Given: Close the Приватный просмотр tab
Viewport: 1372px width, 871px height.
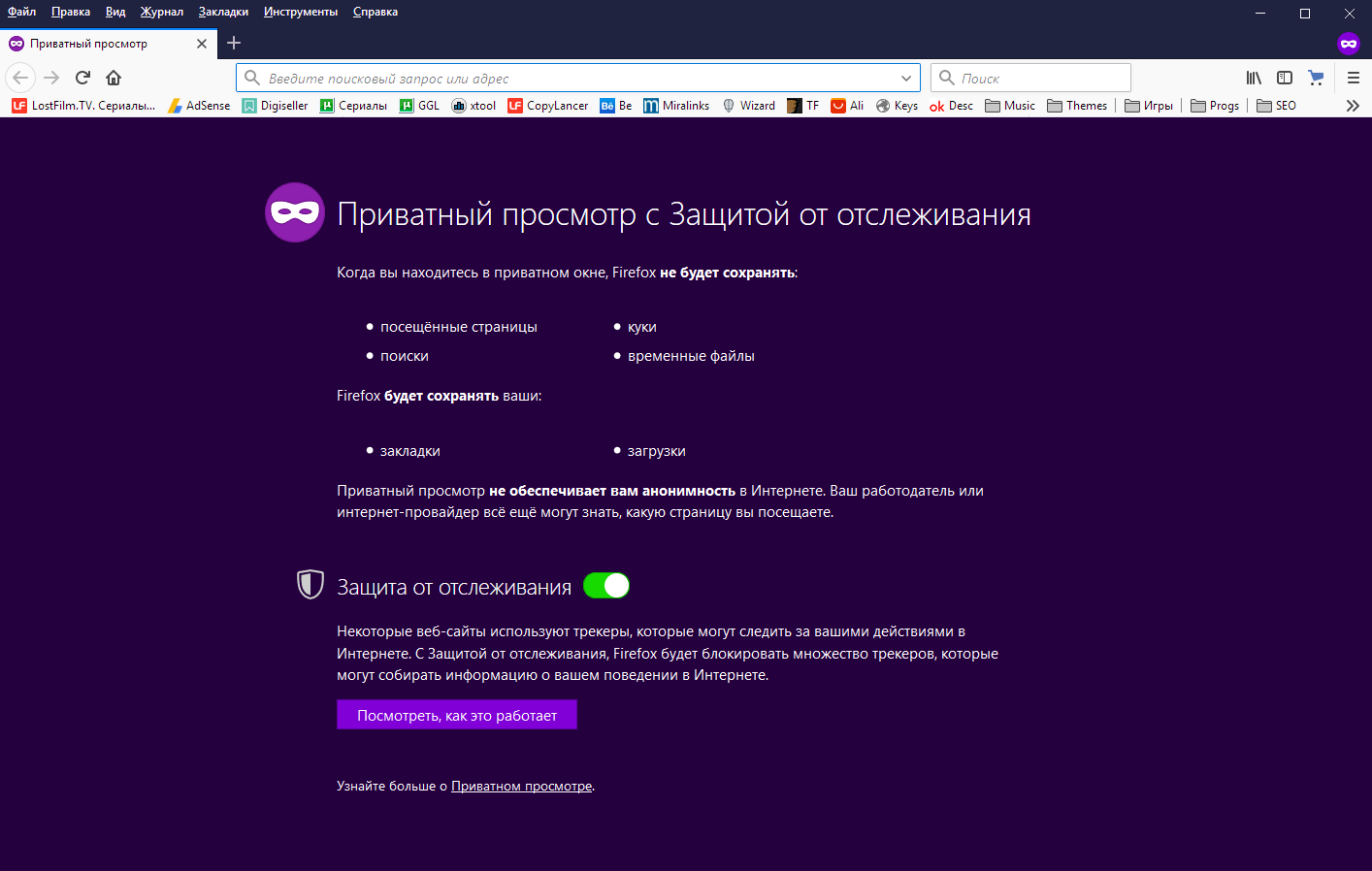Looking at the screenshot, I should pyautogui.click(x=202, y=44).
